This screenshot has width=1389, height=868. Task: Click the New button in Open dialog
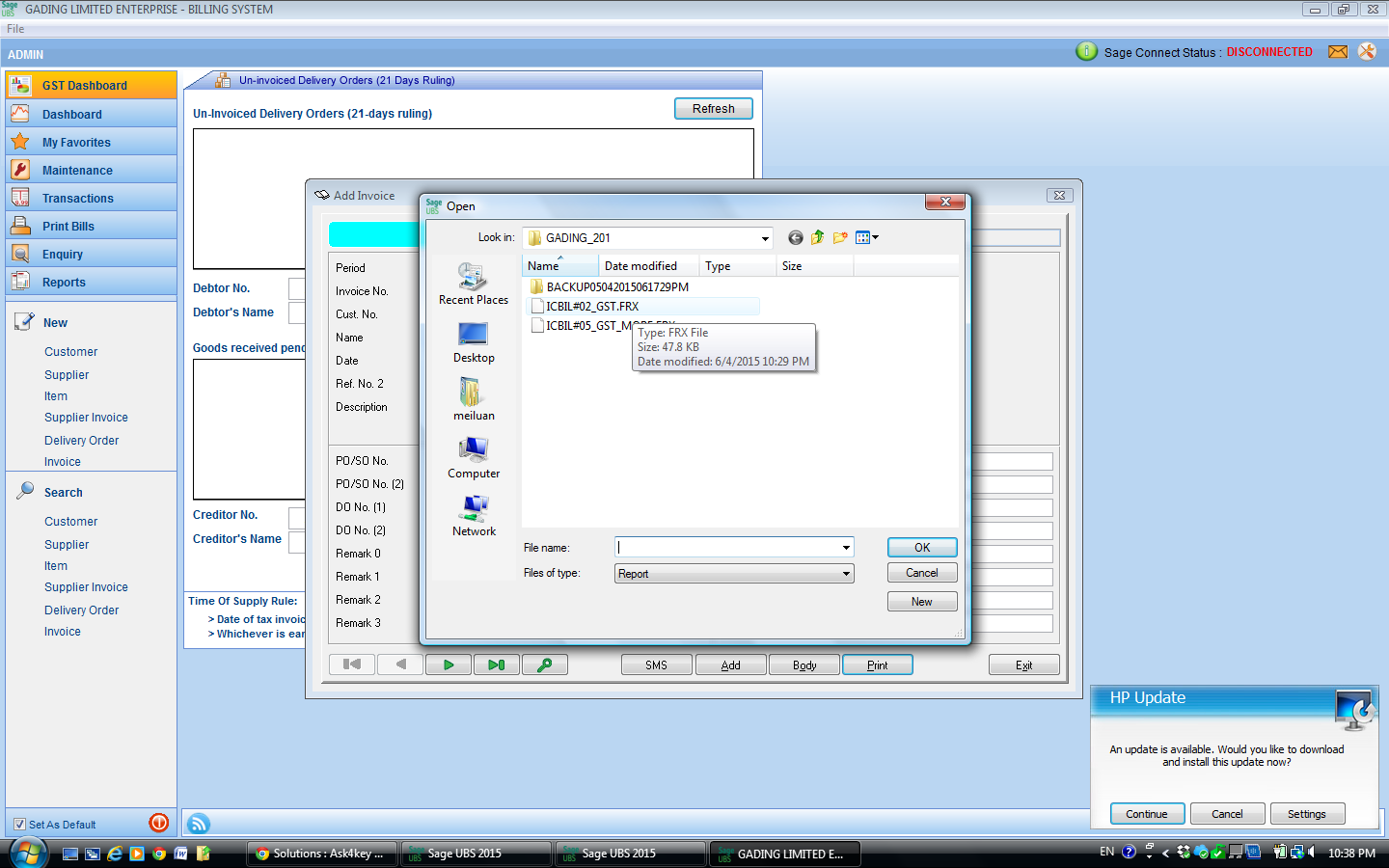point(922,602)
